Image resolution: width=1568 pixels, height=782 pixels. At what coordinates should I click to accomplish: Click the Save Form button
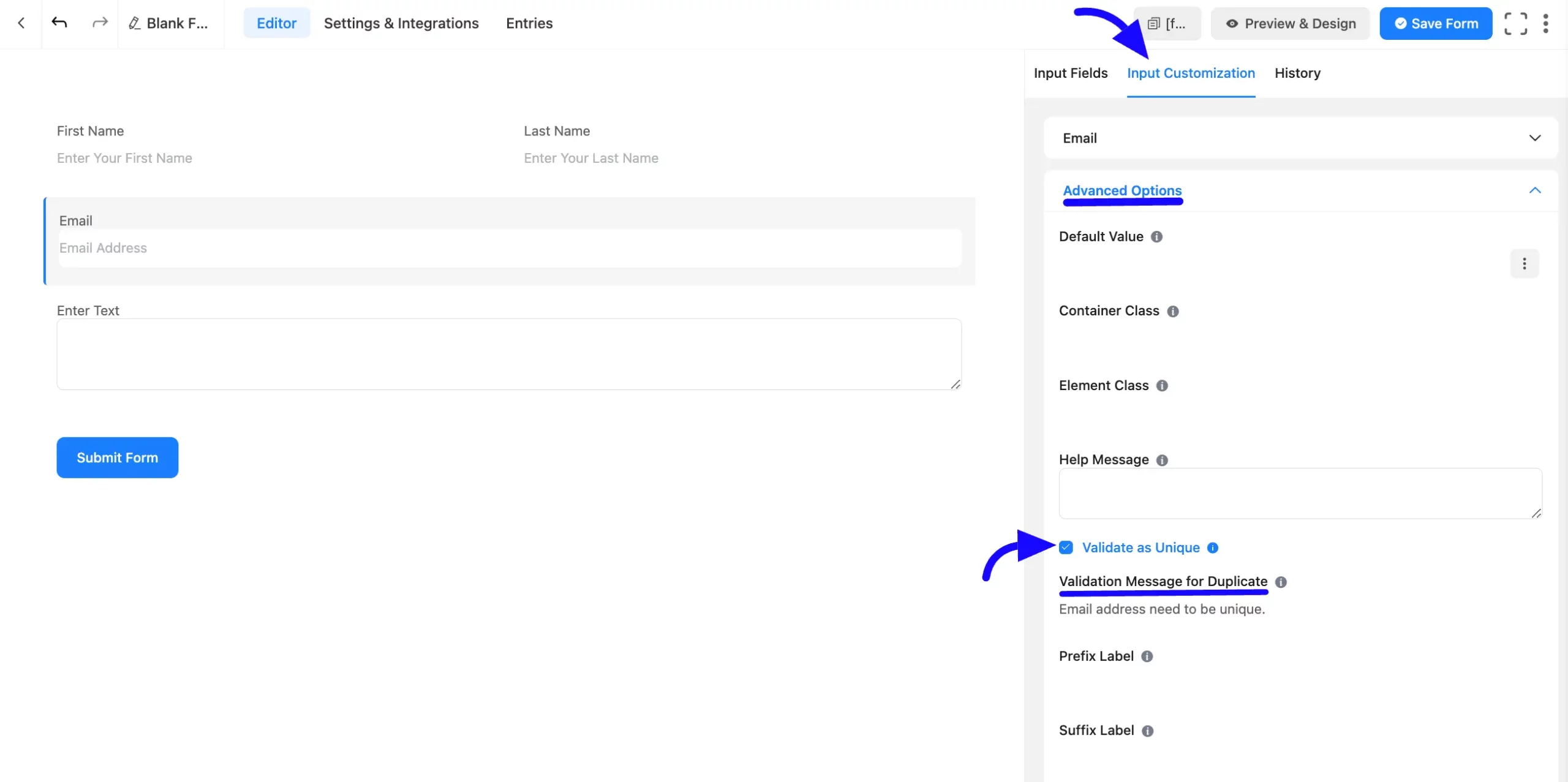coord(1436,23)
